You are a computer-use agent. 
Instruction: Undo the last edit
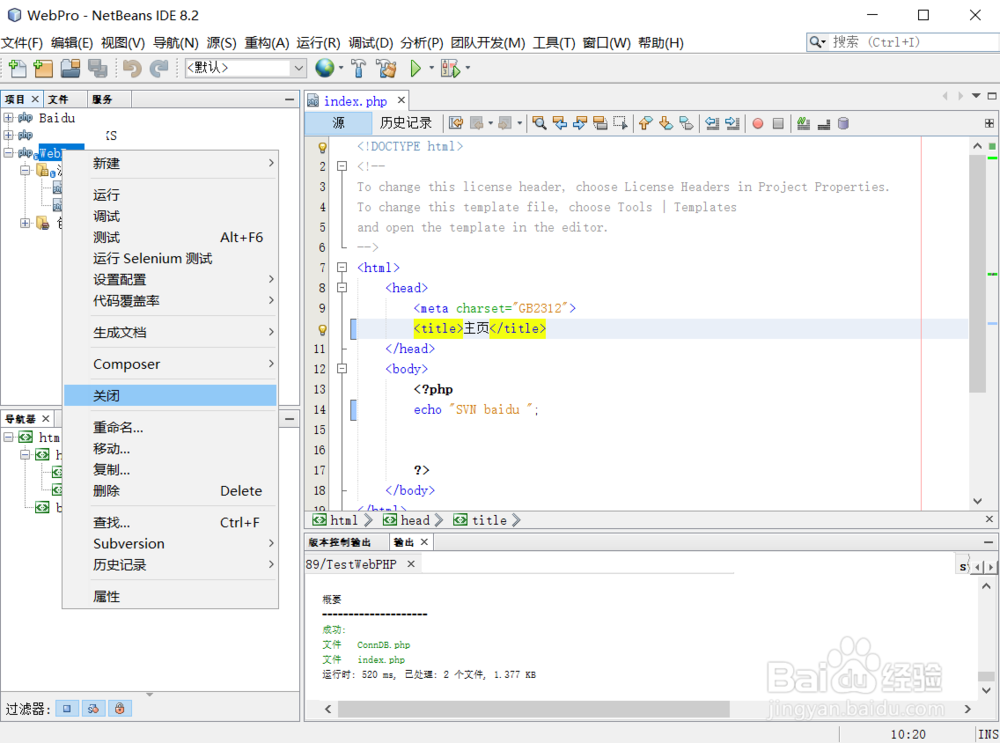132,68
